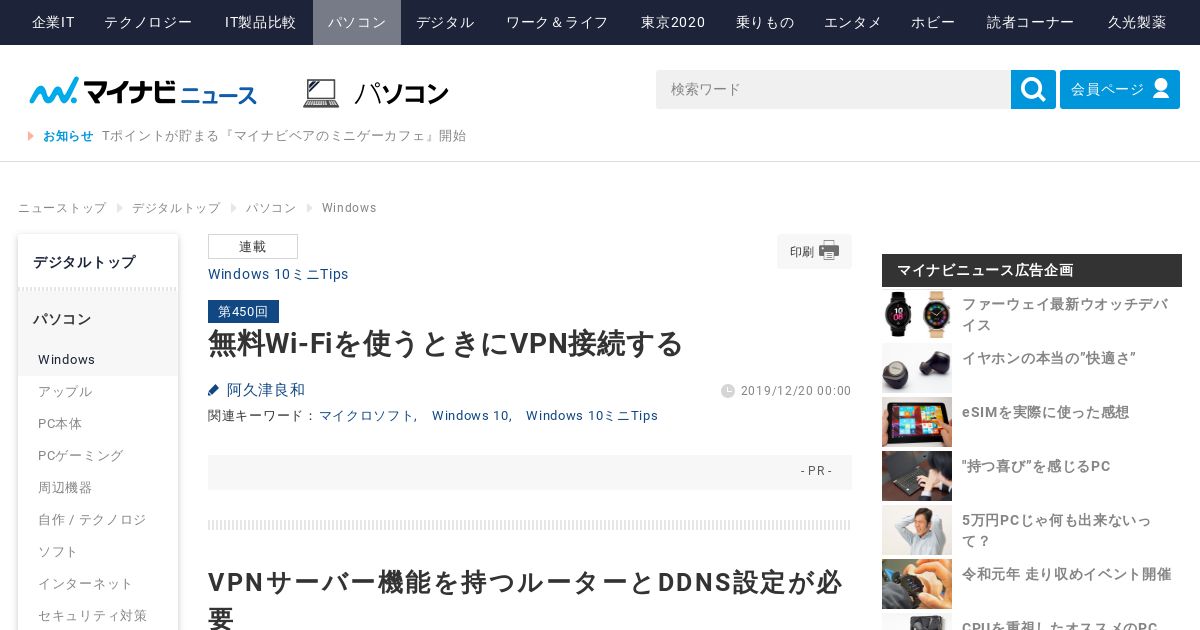1200x630 pixels.
Task: Open the Tポイント お知らせ announcement link
Action: pyautogui.click(x=284, y=136)
